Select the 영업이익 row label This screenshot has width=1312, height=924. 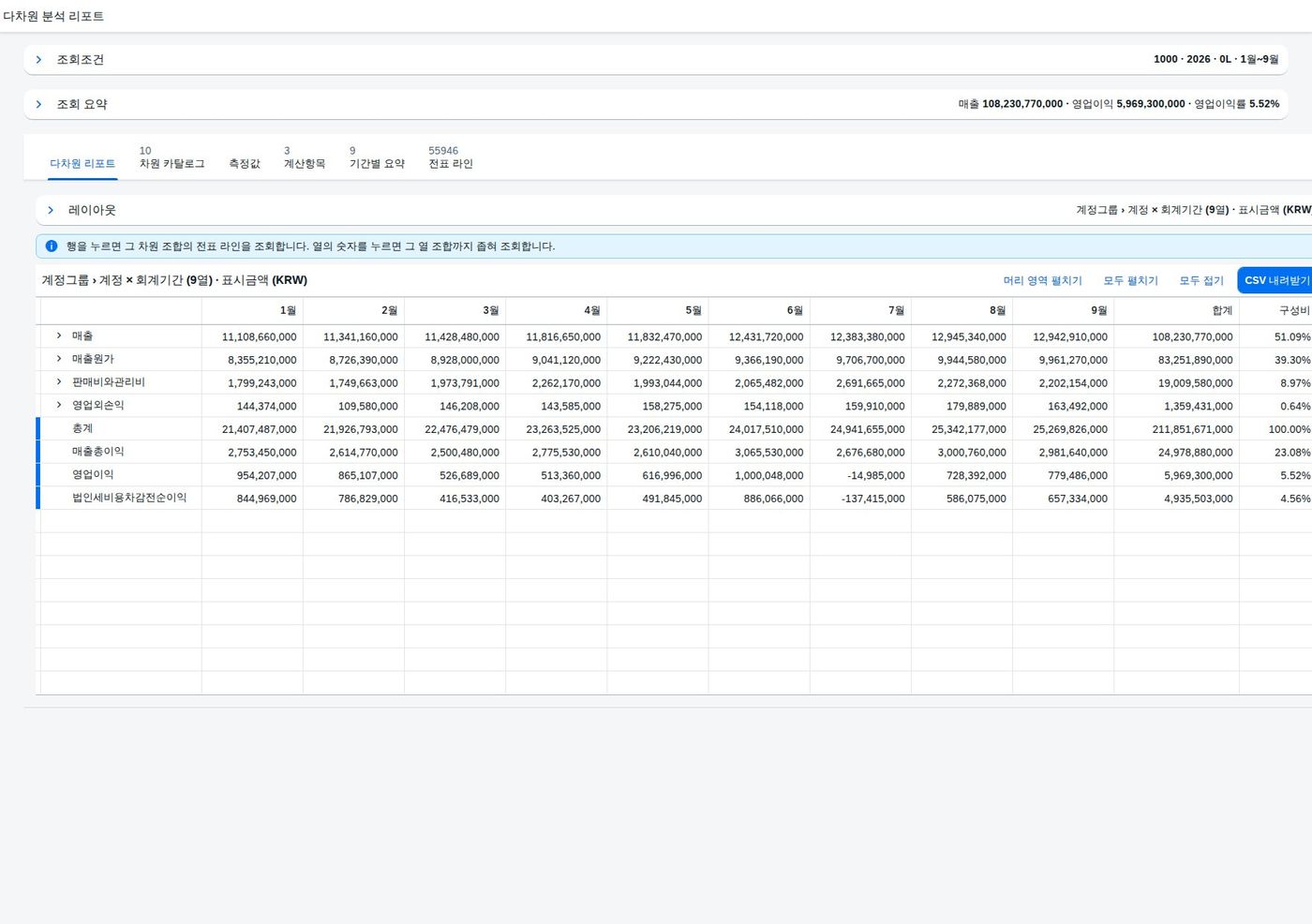pyautogui.click(x=93, y=475)
